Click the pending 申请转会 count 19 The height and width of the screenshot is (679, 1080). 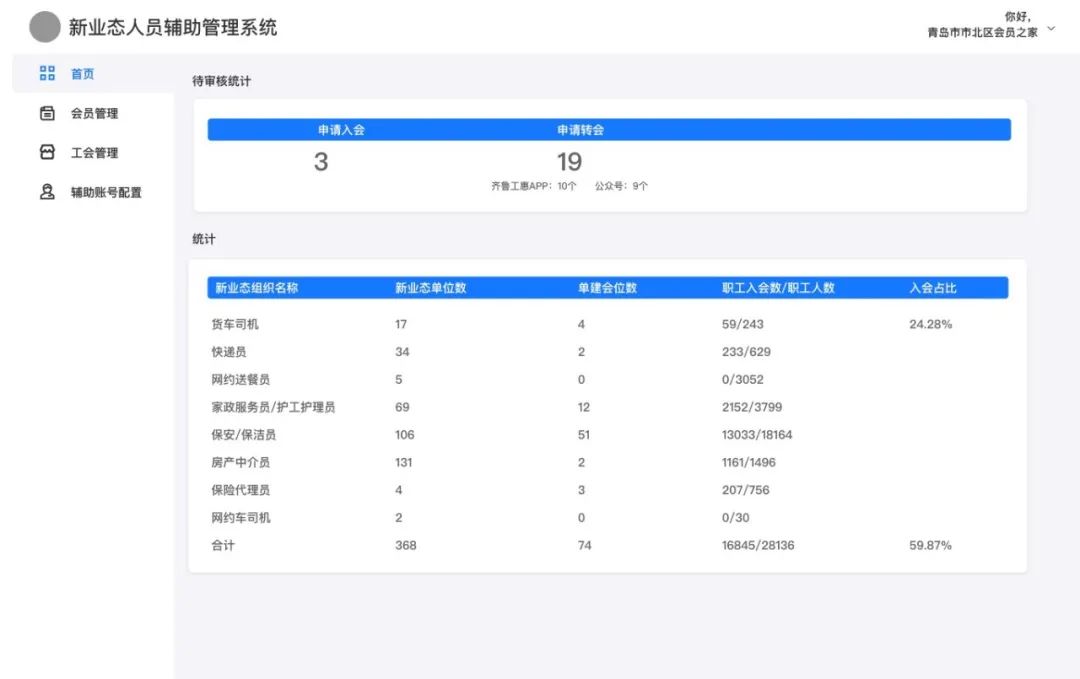coord(569,162)
